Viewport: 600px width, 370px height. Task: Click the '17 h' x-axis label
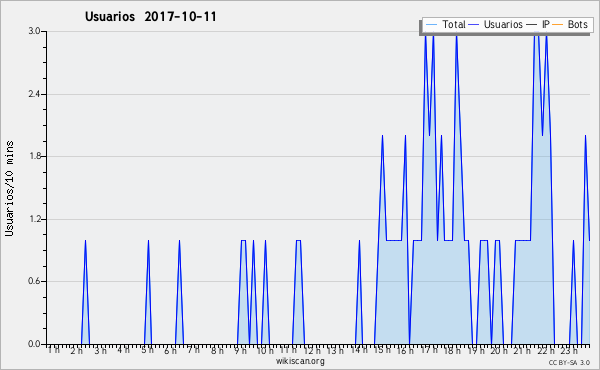pyautogui.click(x=429, y=350)
